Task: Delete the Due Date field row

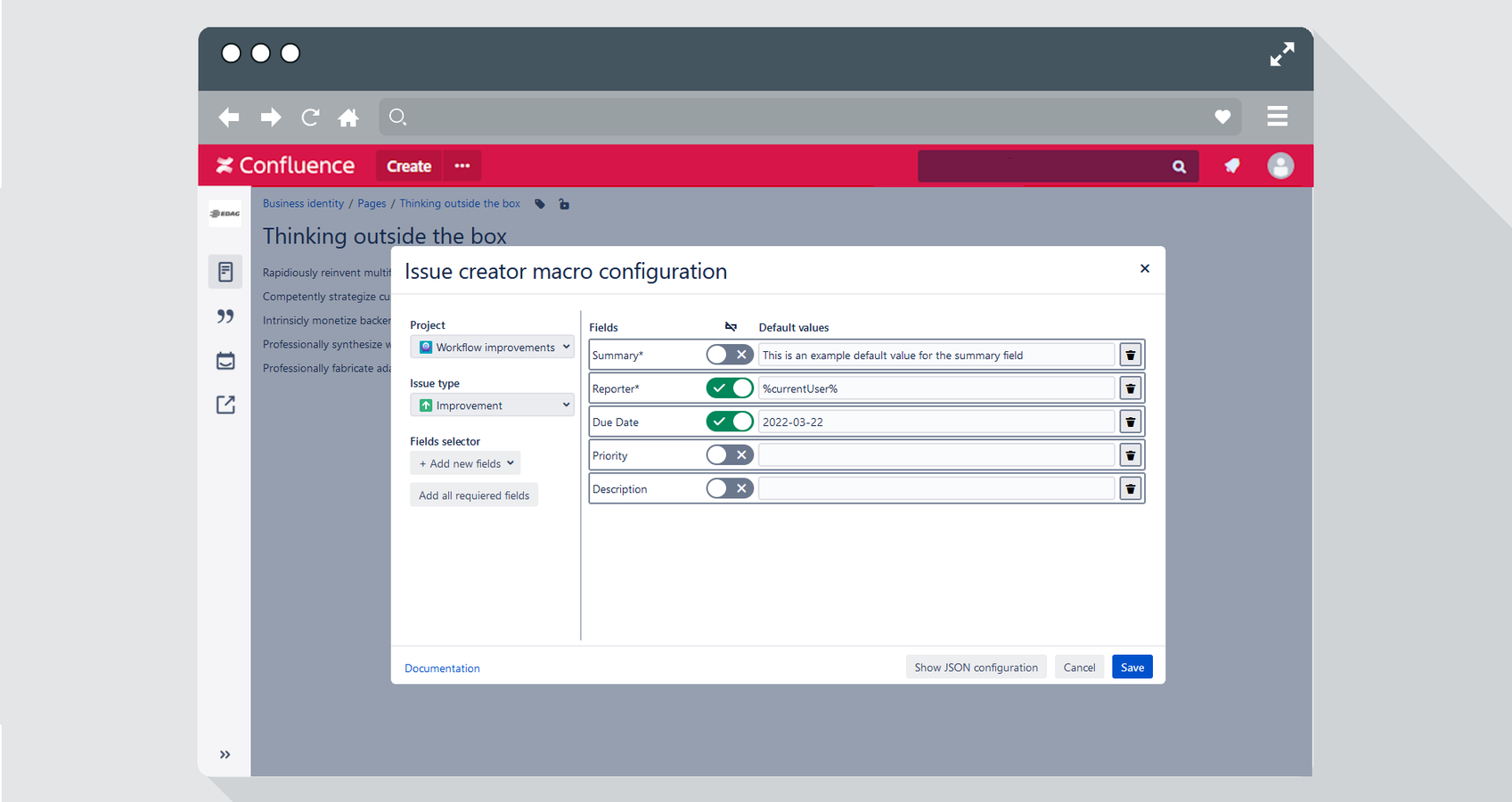Action: [1131, 421]
